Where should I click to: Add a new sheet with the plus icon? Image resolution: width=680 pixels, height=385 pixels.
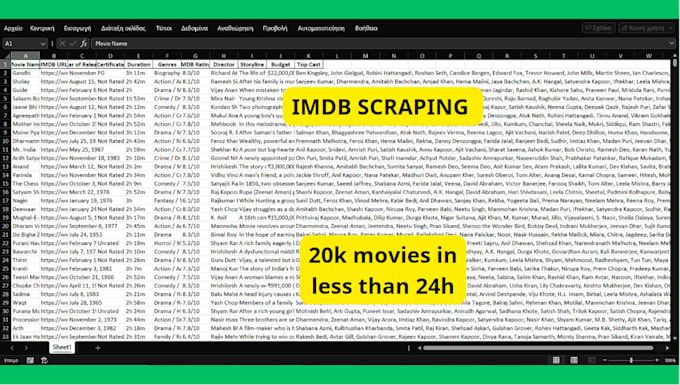pos(98,348)
